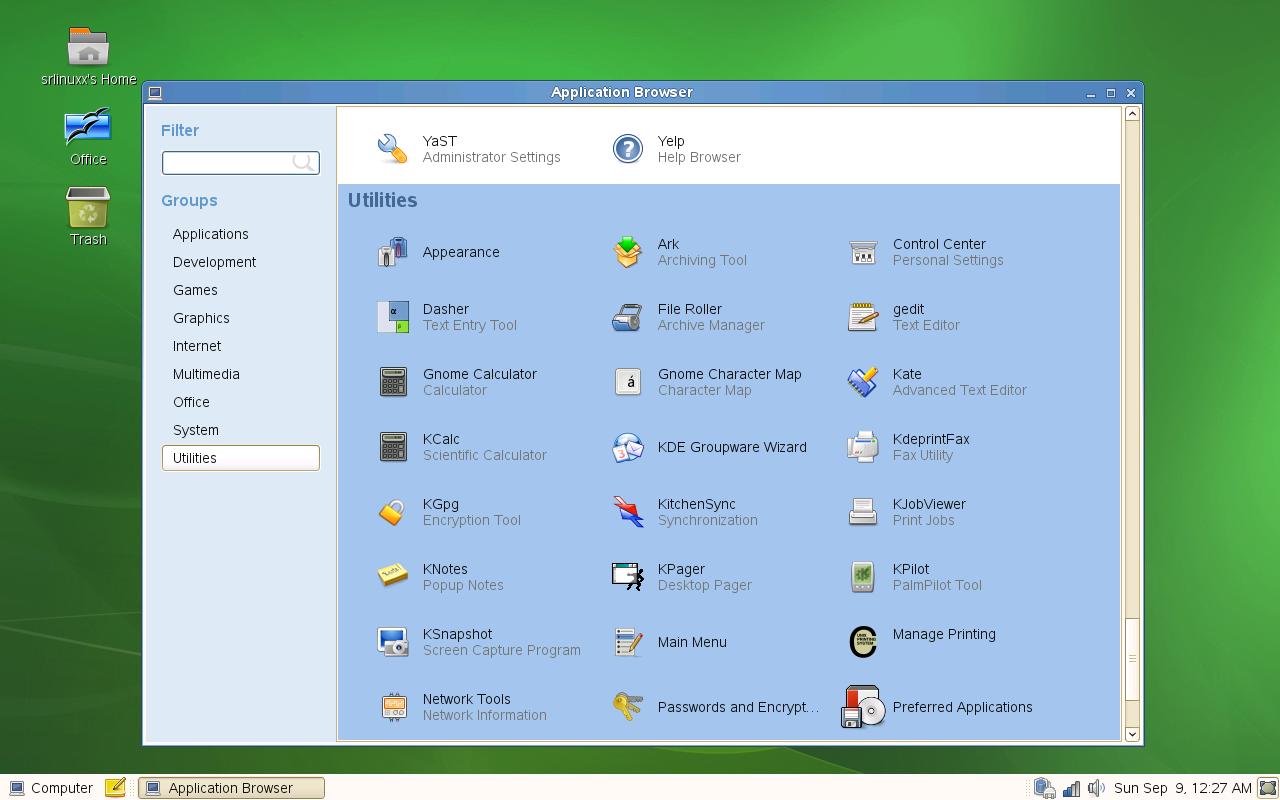Image resolution: width=1280 pixels, height=800 pixels.
Task: Select the Applications group
Action: click(x=240, y=234)
